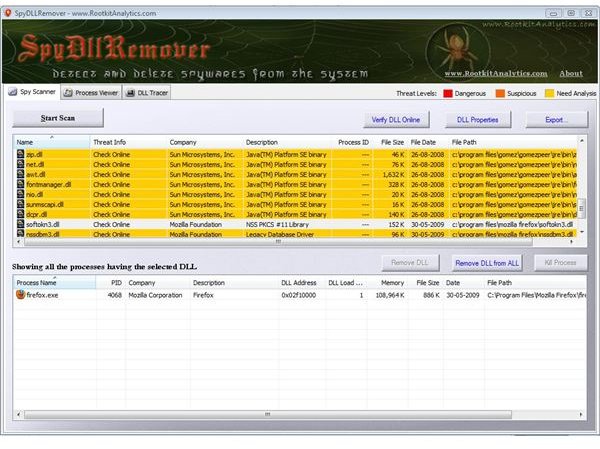Select the fontmanager.dll row name

(x=49, y=184)
